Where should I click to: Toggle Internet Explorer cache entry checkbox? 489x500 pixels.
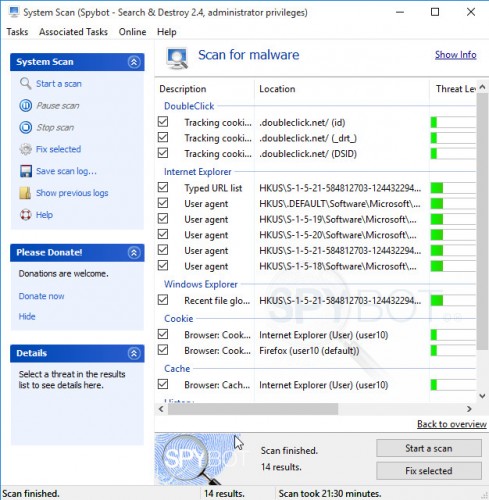pos(163,384)
